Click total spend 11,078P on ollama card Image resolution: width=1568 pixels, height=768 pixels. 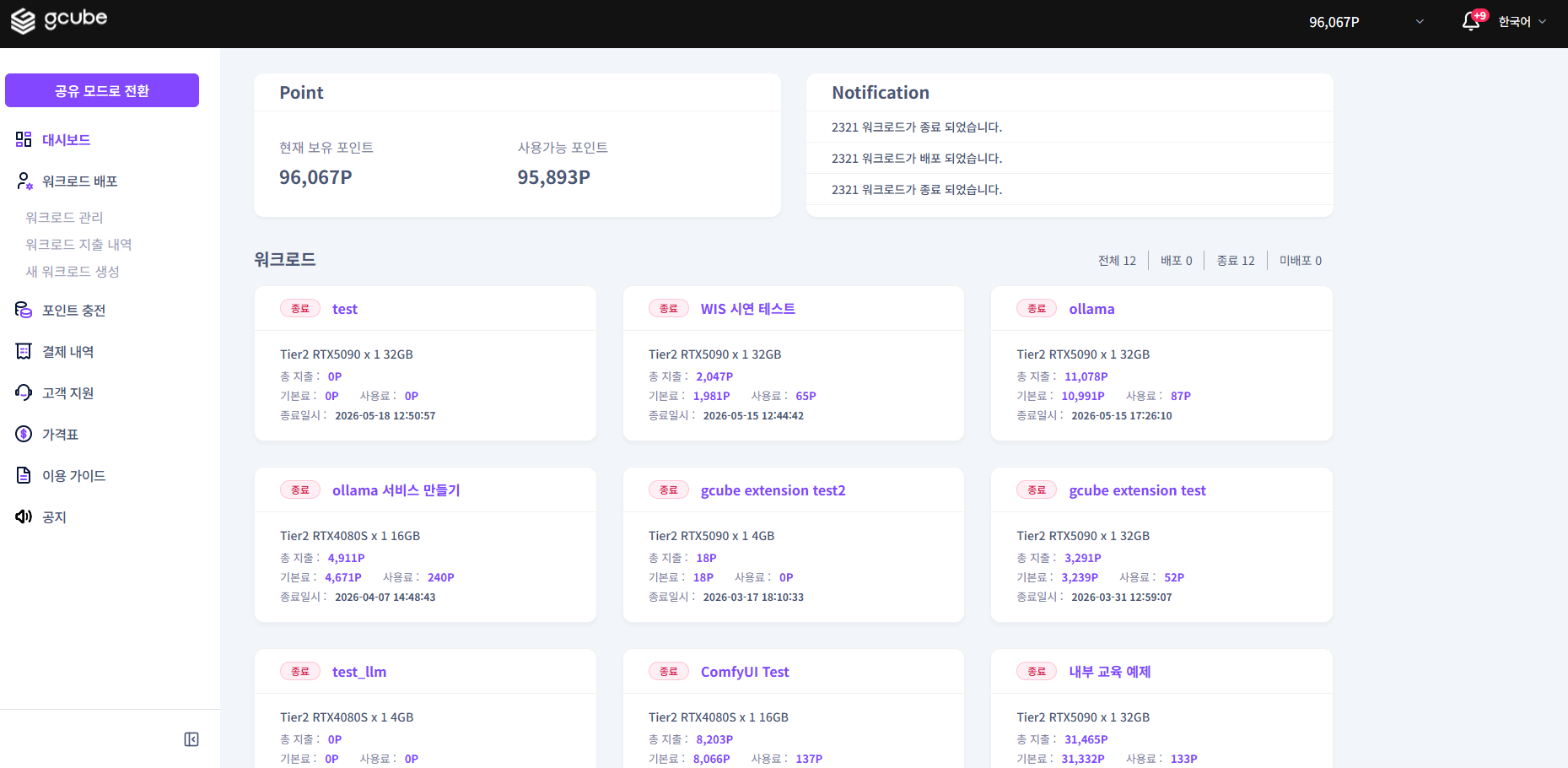(x=1086, y=376)
